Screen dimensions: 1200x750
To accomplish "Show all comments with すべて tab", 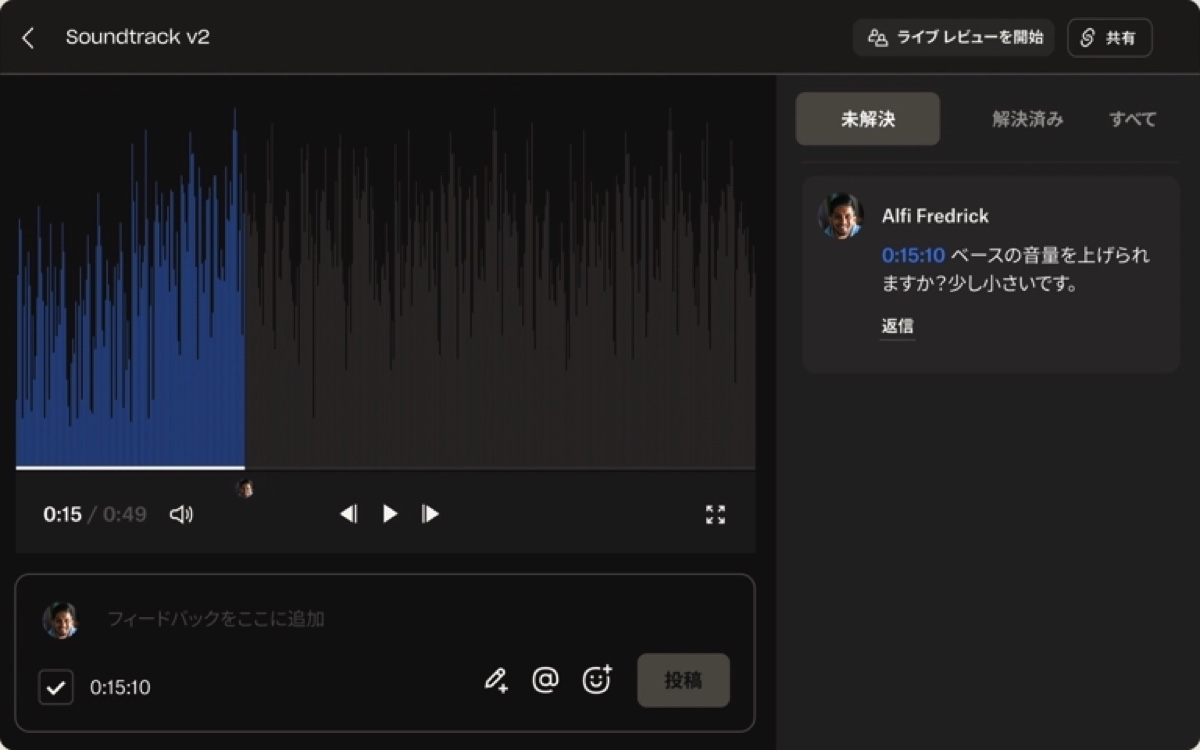I will (x=1132, y=119).
